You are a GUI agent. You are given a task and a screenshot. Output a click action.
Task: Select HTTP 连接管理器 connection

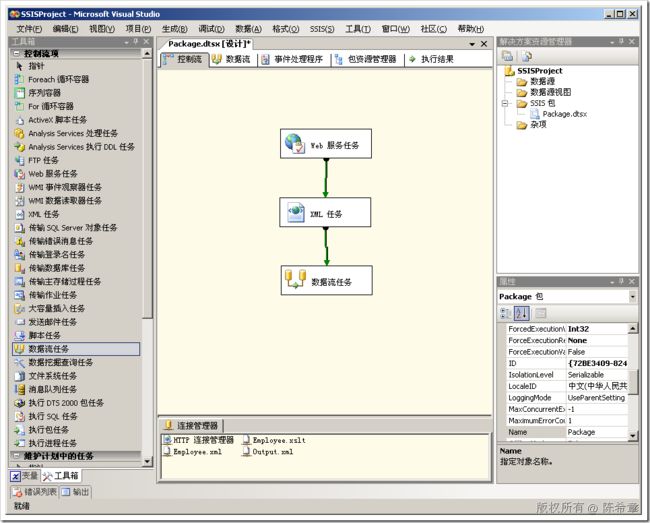[199, 440]
